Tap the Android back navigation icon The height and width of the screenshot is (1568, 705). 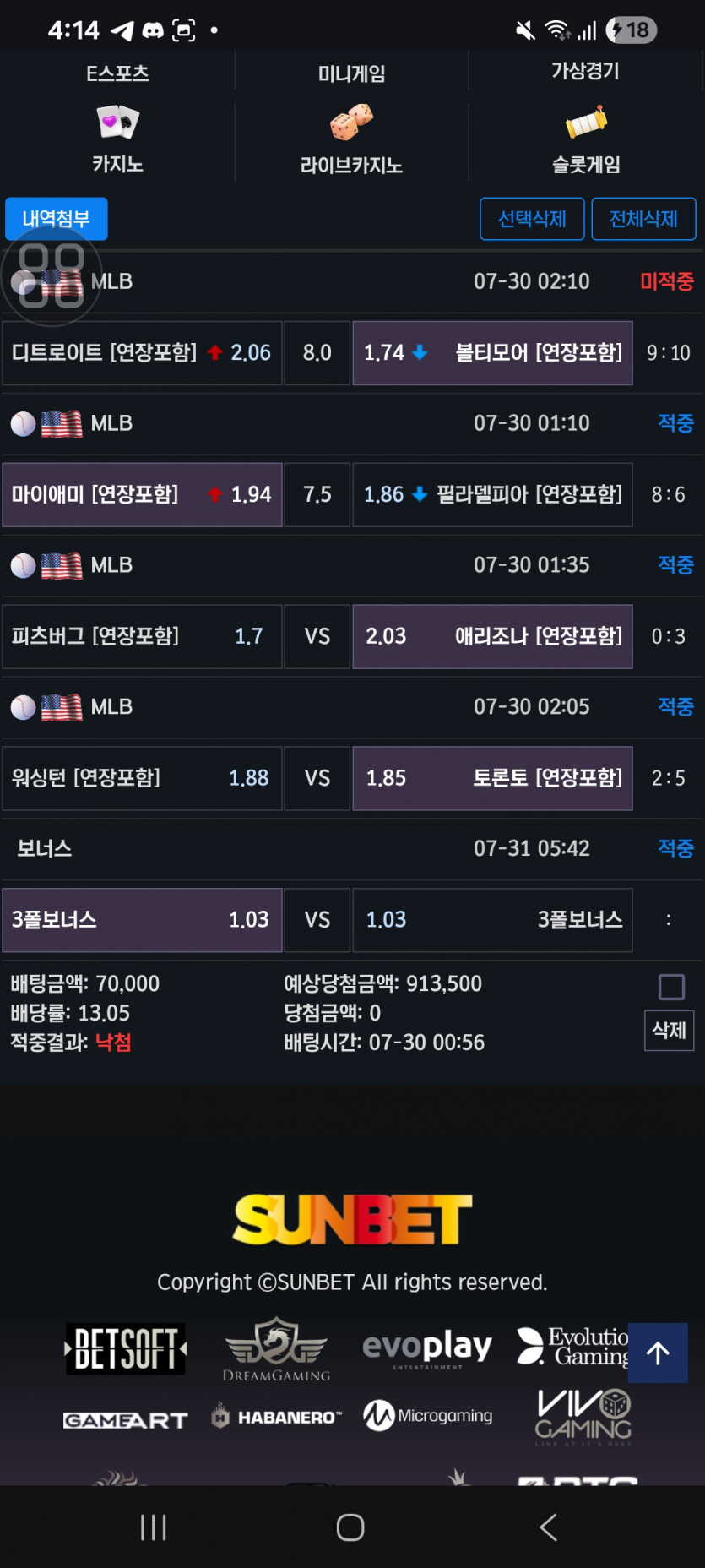[x=548, y=1527]
